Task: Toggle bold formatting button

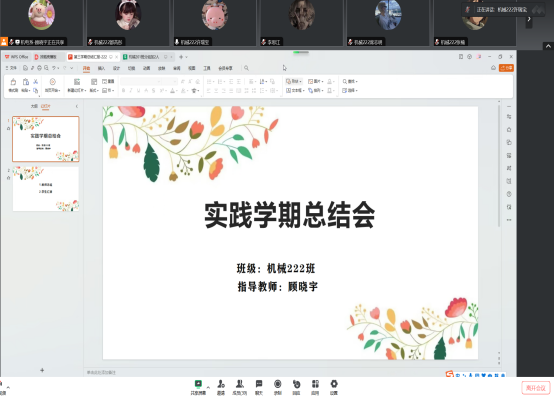Action: tap(123, 90)
